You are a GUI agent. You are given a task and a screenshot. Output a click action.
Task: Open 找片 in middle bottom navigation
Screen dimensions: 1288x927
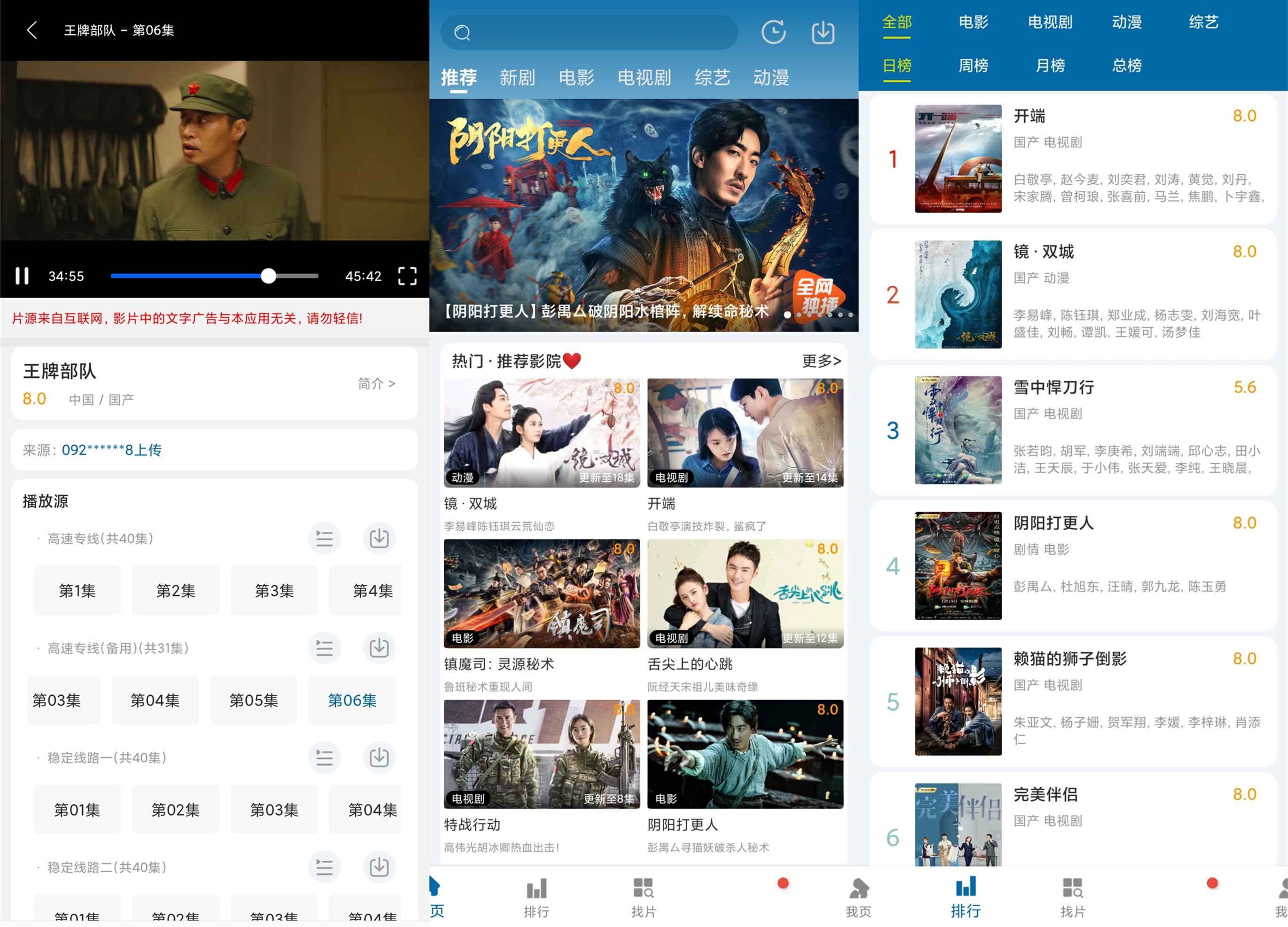click(x=644, y=897)
